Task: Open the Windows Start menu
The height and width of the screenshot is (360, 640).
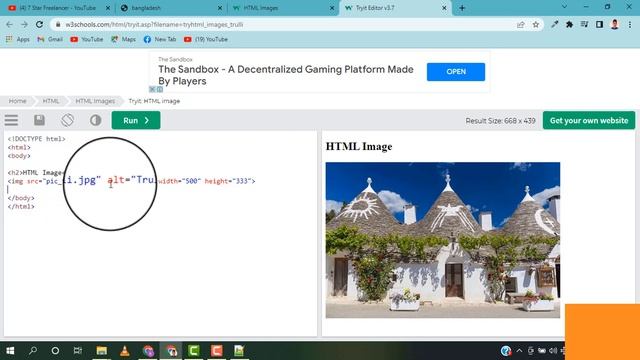Action: 10,351
